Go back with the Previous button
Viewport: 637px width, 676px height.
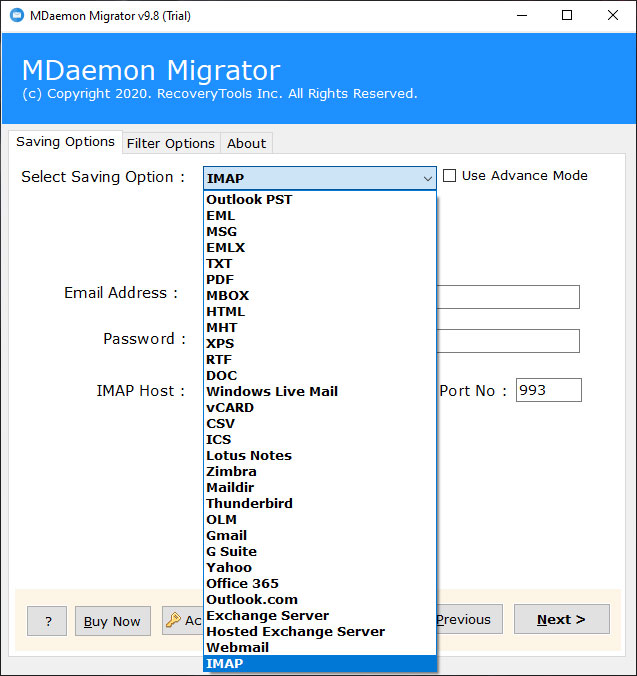[x=469, y=619]
